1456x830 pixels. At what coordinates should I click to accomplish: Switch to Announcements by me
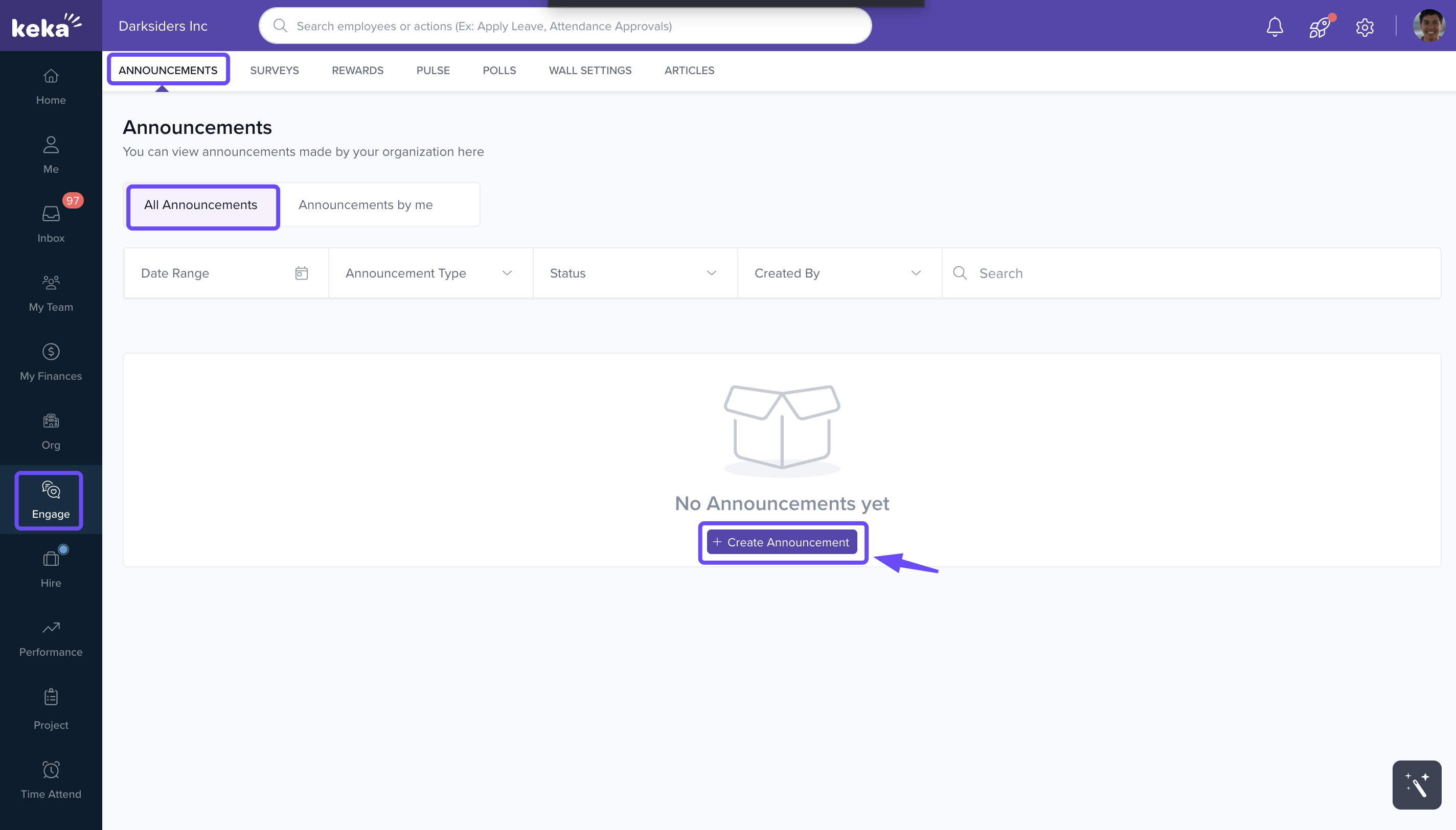[366, 204]
